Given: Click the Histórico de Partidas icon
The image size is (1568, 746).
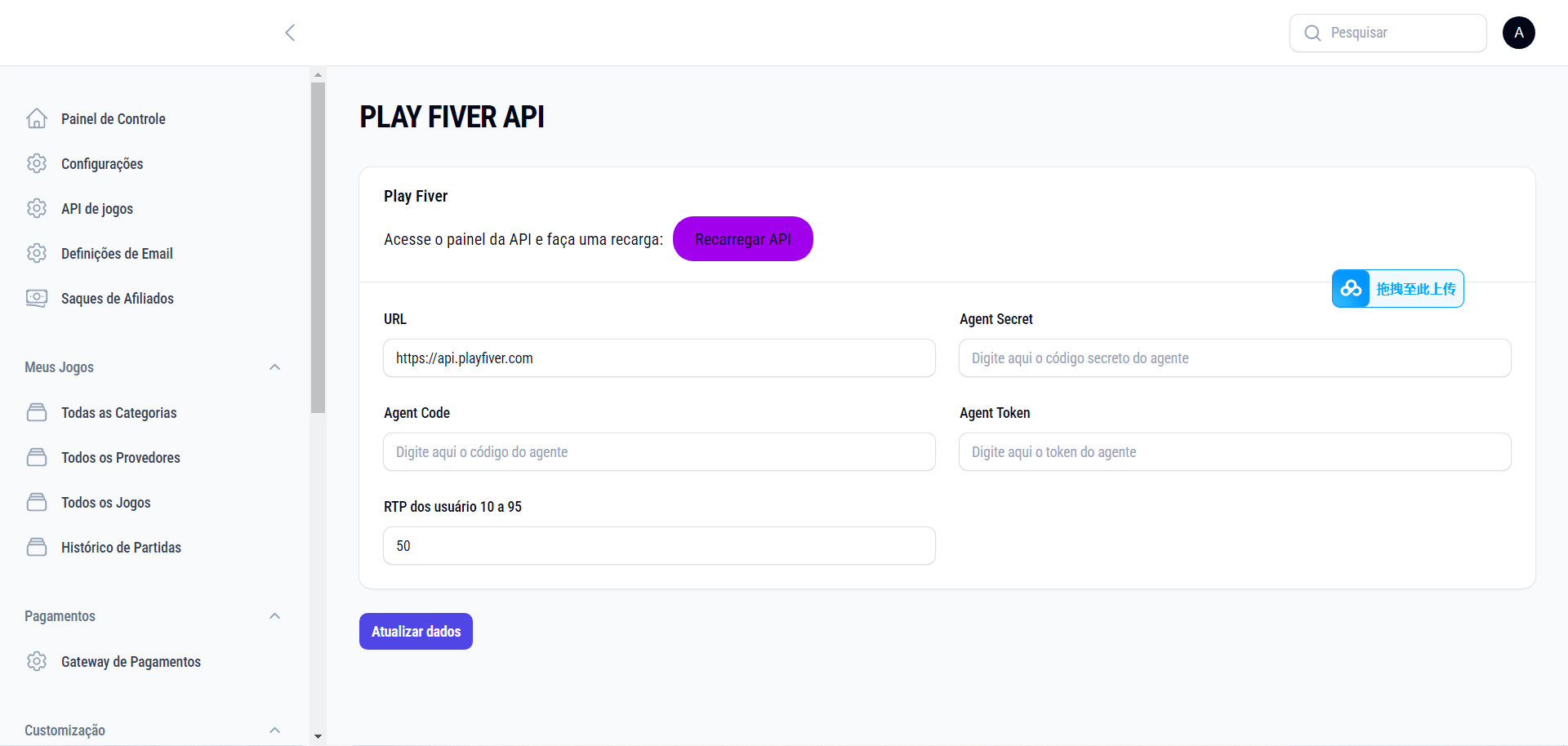Looking at the screenshot, I should click(37, 548).
